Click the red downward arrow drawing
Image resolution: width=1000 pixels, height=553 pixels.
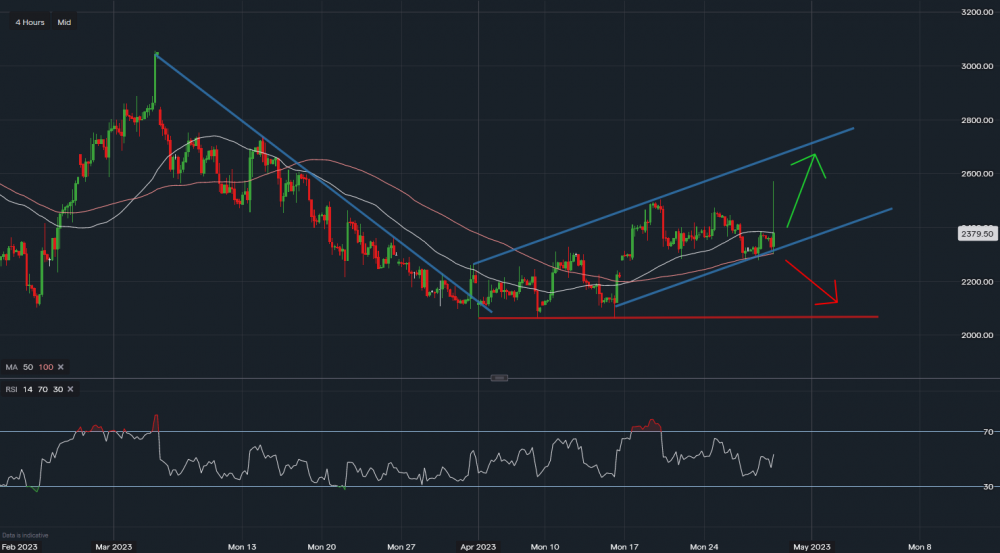812,282
